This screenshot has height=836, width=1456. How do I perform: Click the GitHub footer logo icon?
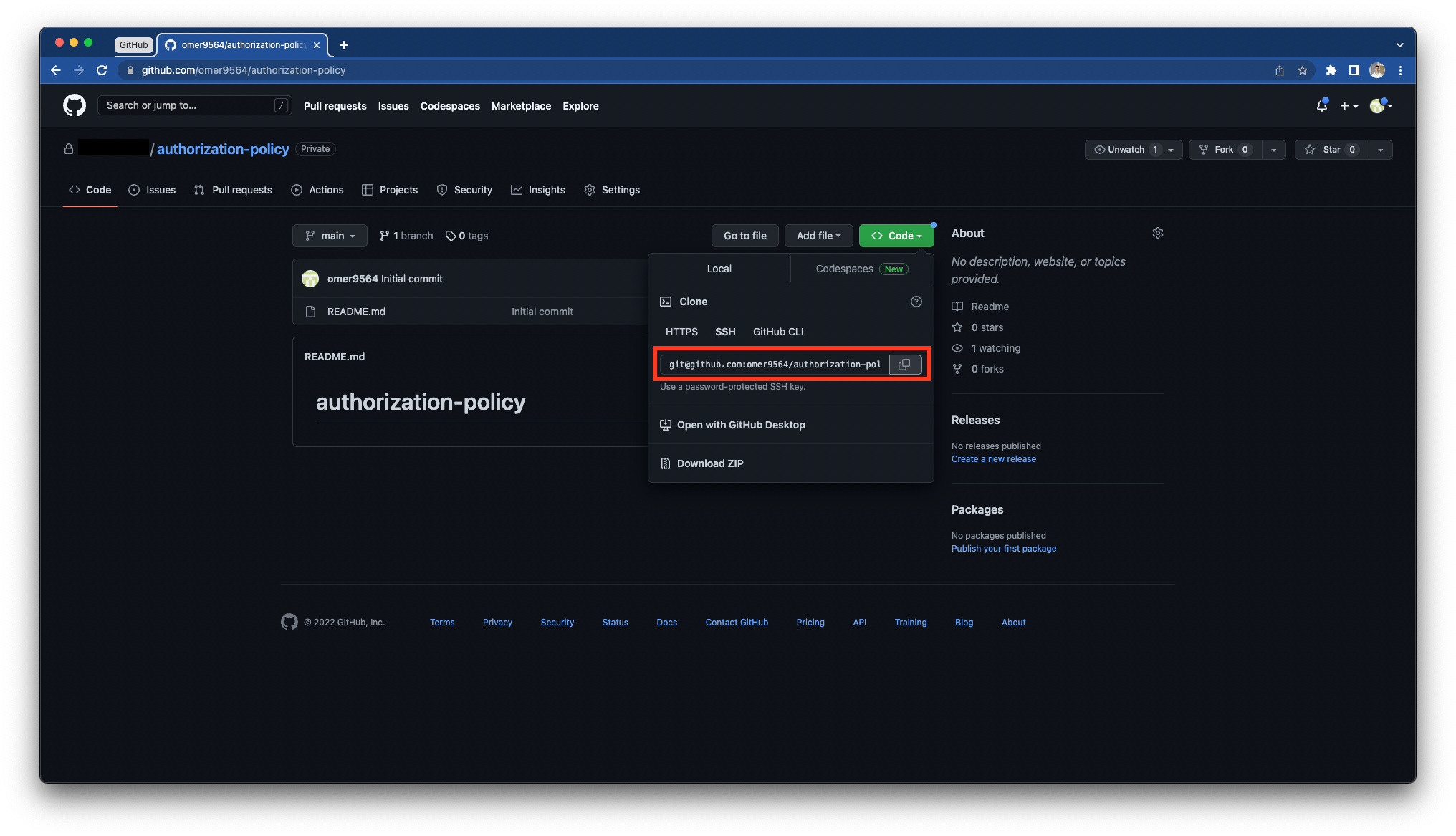[289, 622]
